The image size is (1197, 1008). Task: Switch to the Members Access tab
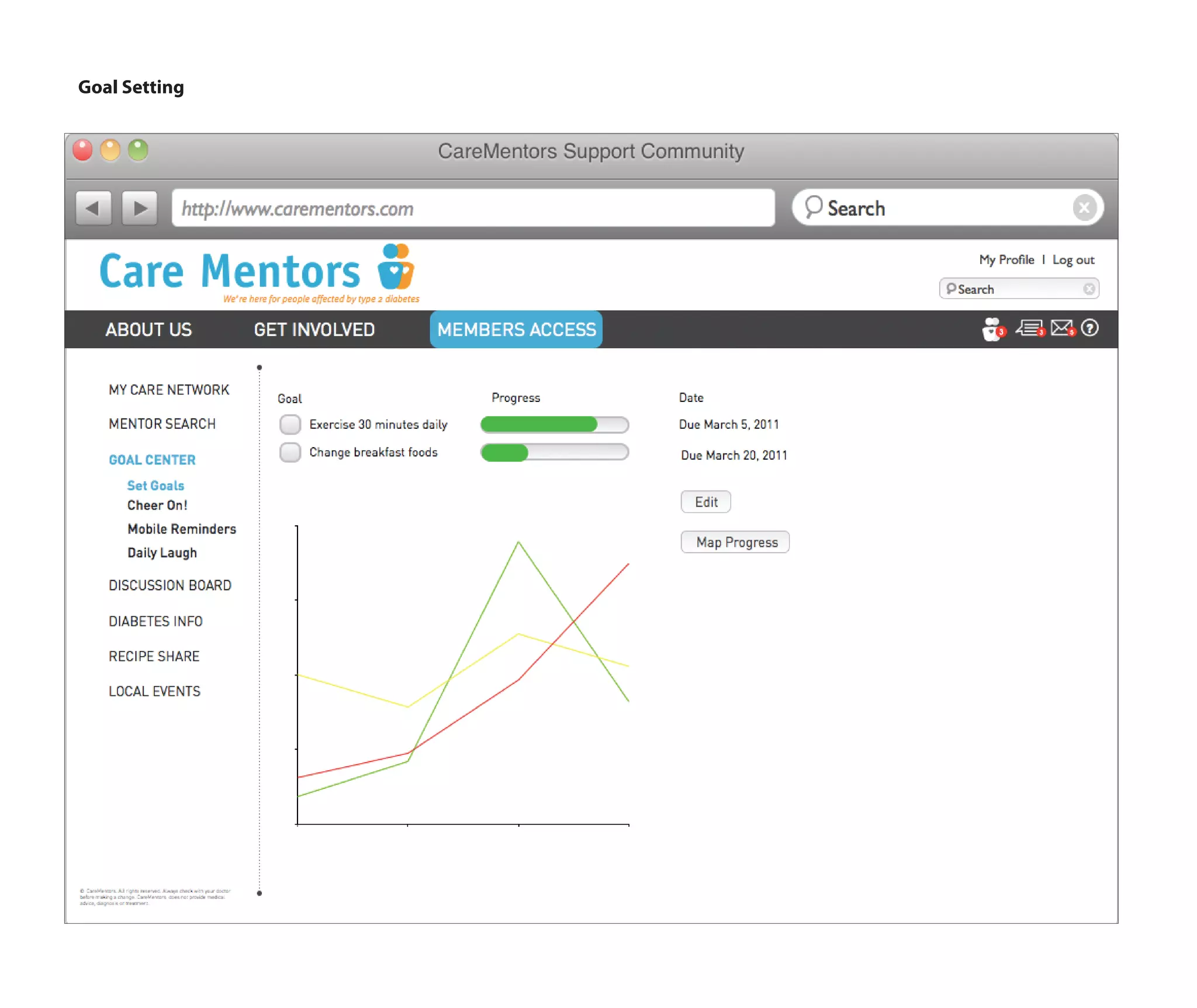(516, 330)
